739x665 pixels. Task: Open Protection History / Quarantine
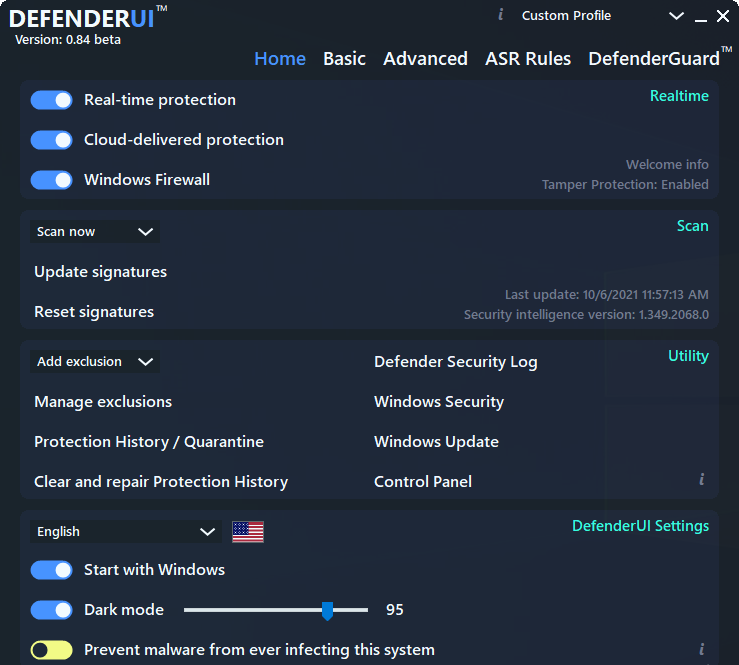click(149, 442)
